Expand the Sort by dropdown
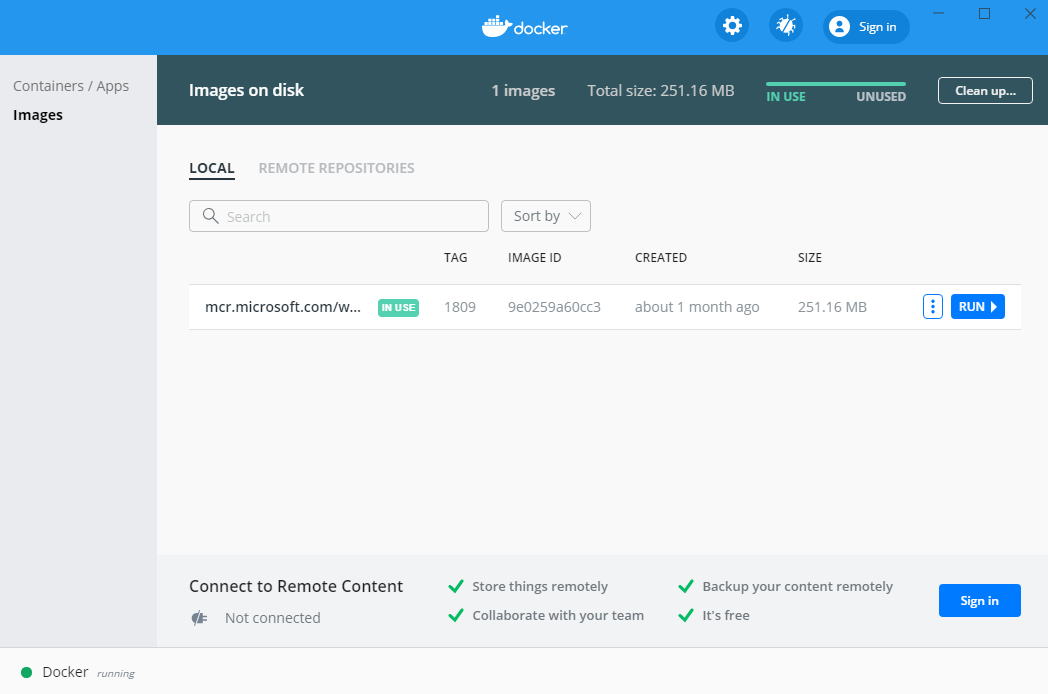Image resolution: width=1048 pixels, height=694 pixels. (546, 216)
